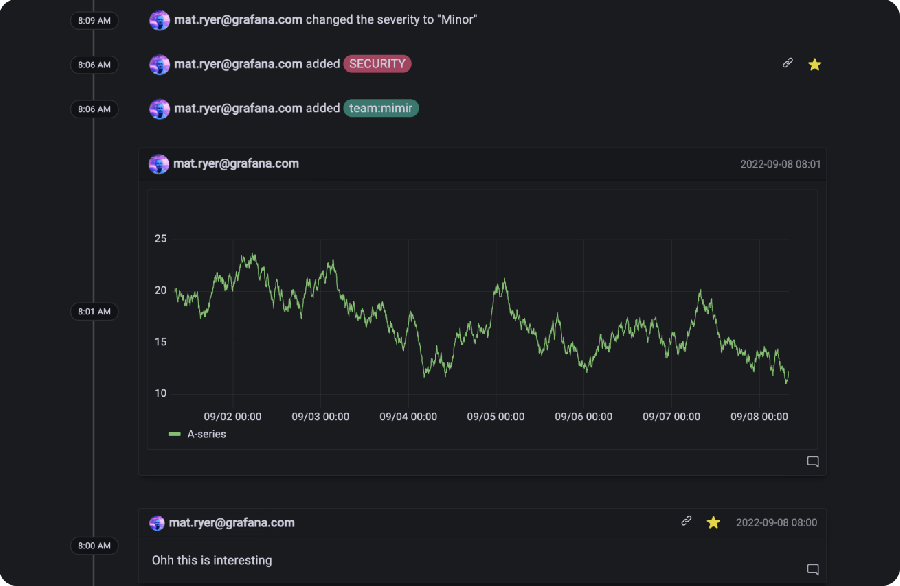The width and height of the screenshot is (900, 586).
Task: Copy link to the SECURITY label event
Action: (x=787, y=63)
